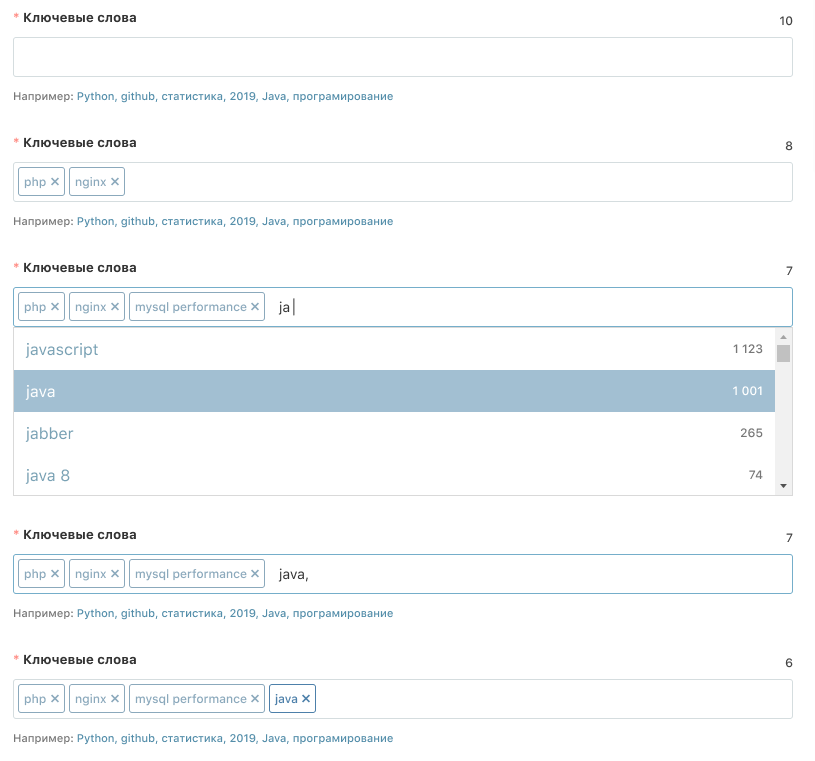The image size is (815, 761).
Task: Remove nginx from the two-tag keywords field
Action: tap(115, 182)
